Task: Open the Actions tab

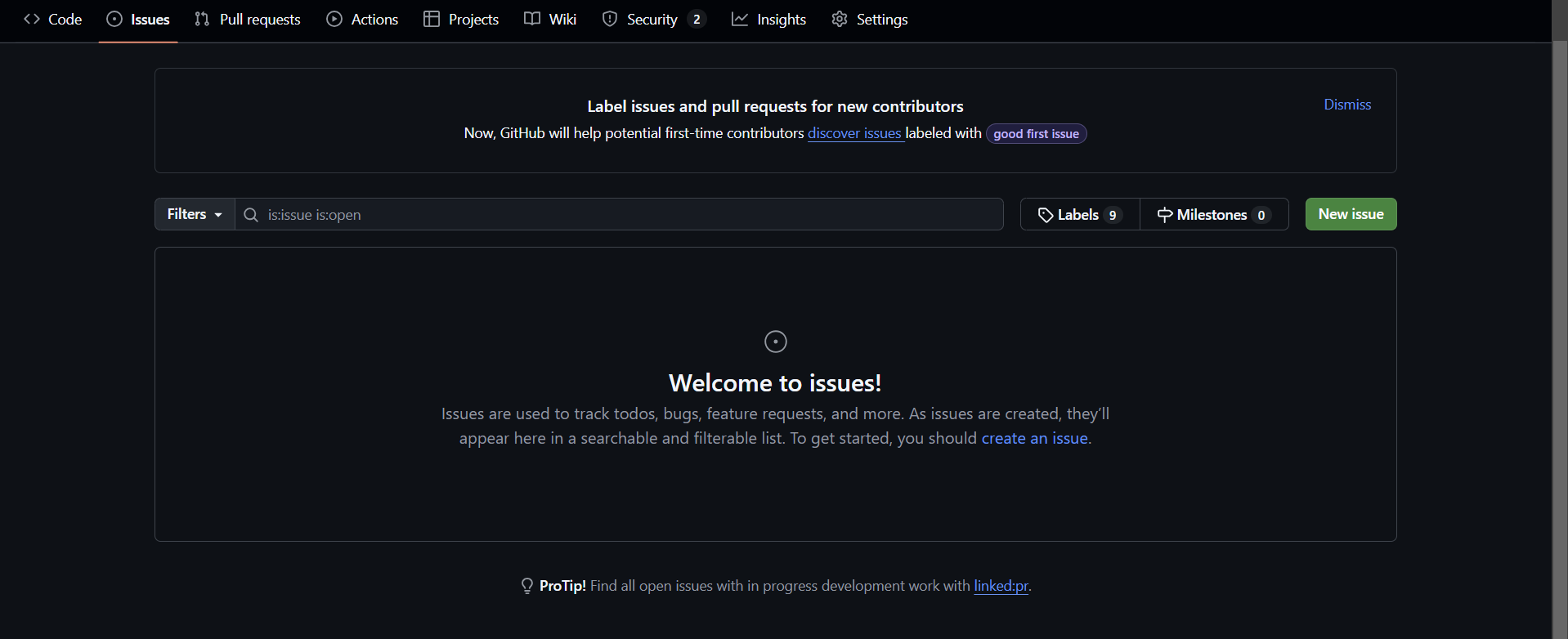Action: coord(362,19)
